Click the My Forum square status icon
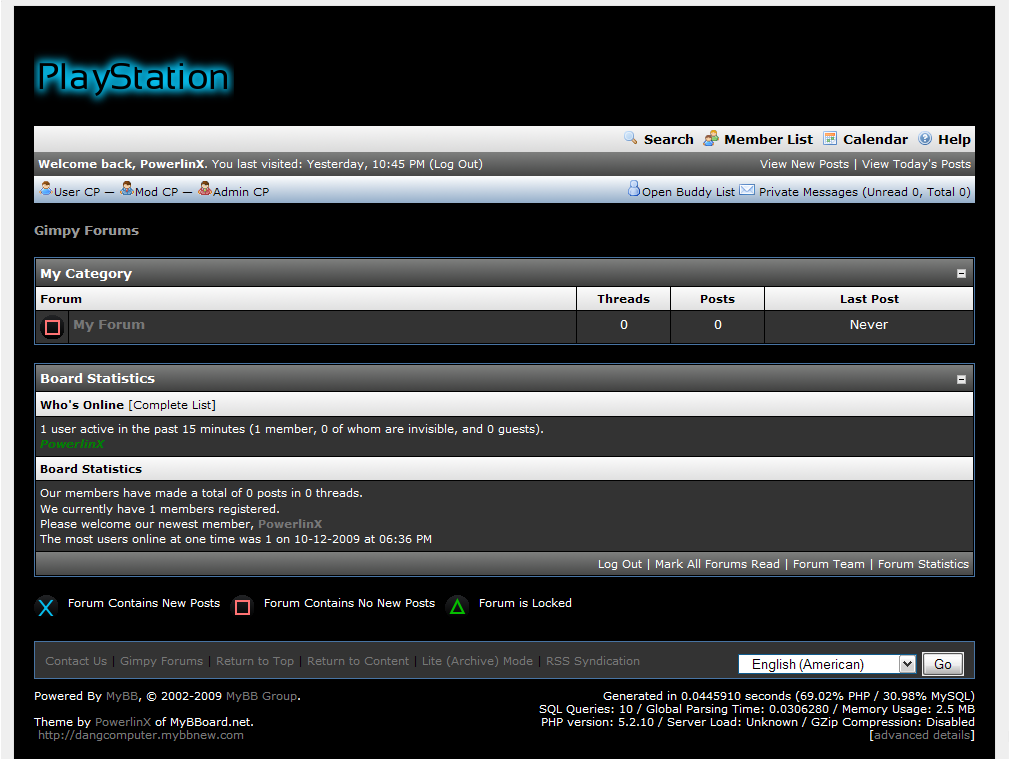The height and width of the screenshot is (760, 1009). point(53,327)
